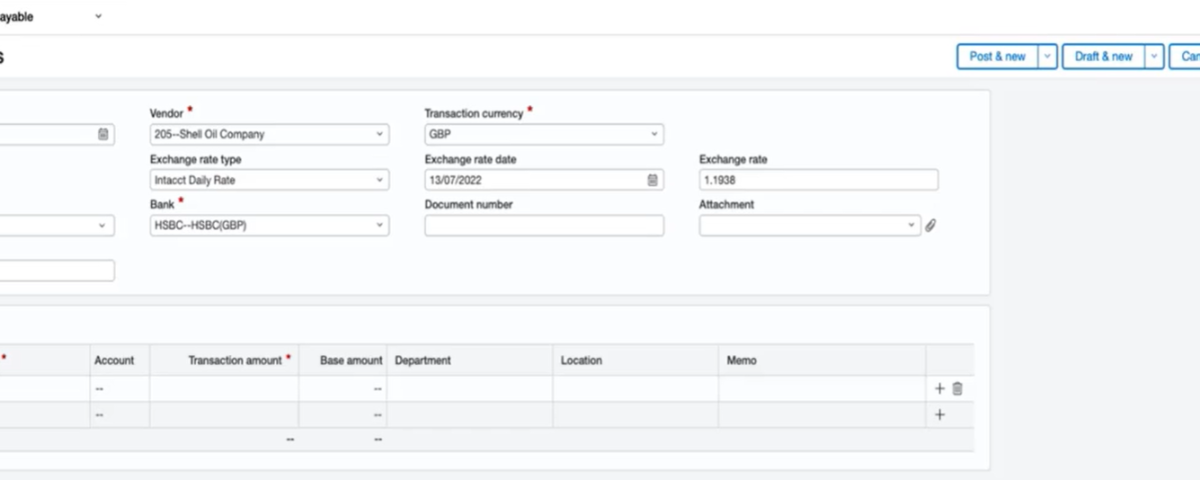Focus the Document number field

pyautogui.click(x=544, y=226)
